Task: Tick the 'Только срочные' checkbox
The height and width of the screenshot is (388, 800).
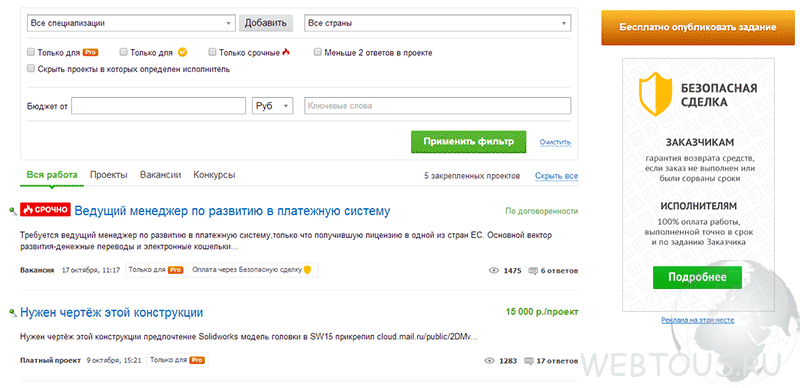Action: point(212,52)
